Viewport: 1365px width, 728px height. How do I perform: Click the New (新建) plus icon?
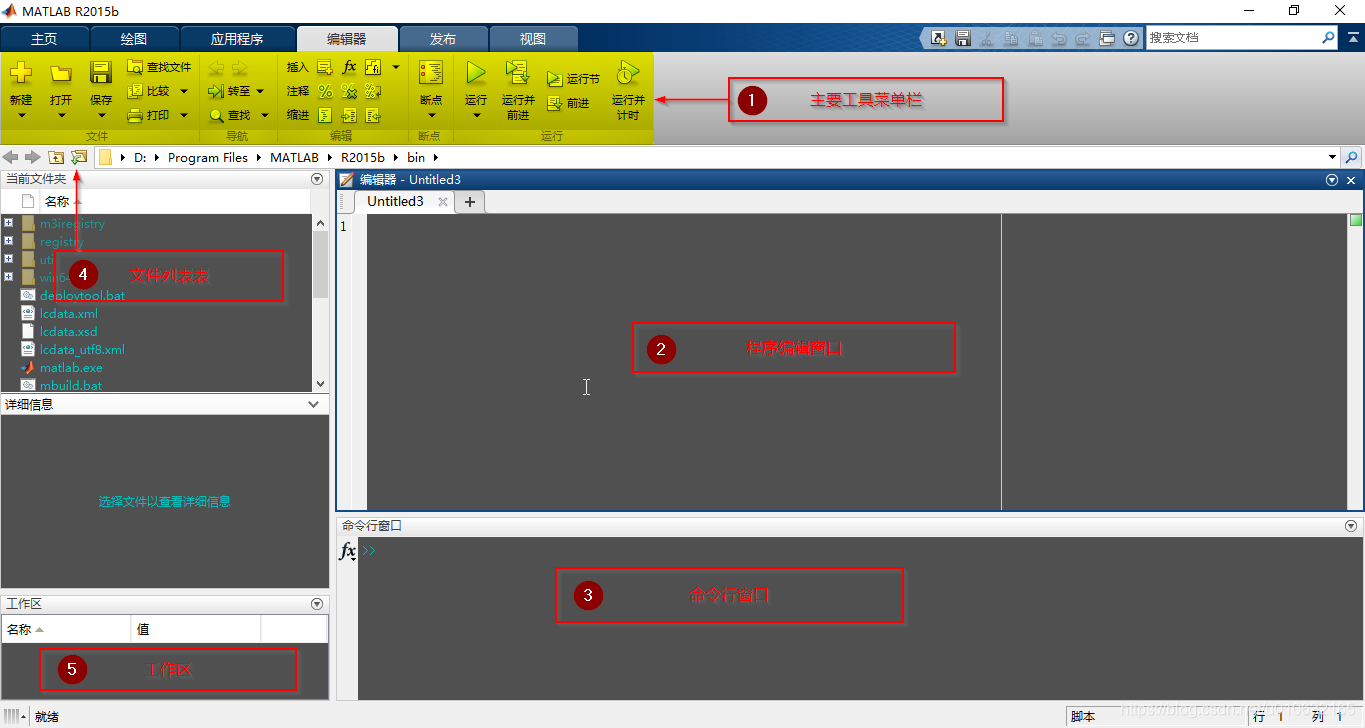coord(21,73)
